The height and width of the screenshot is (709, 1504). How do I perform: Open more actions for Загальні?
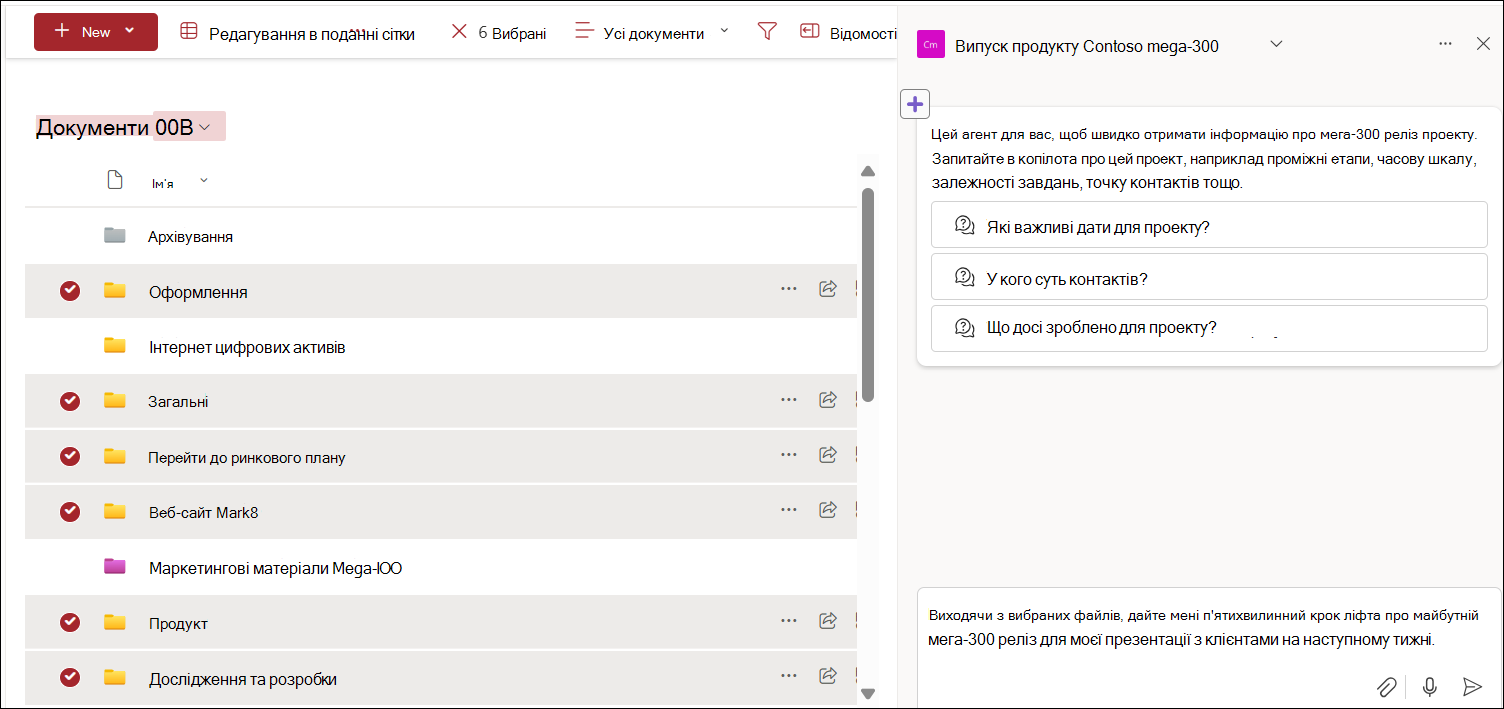click(x=789, y=400)
